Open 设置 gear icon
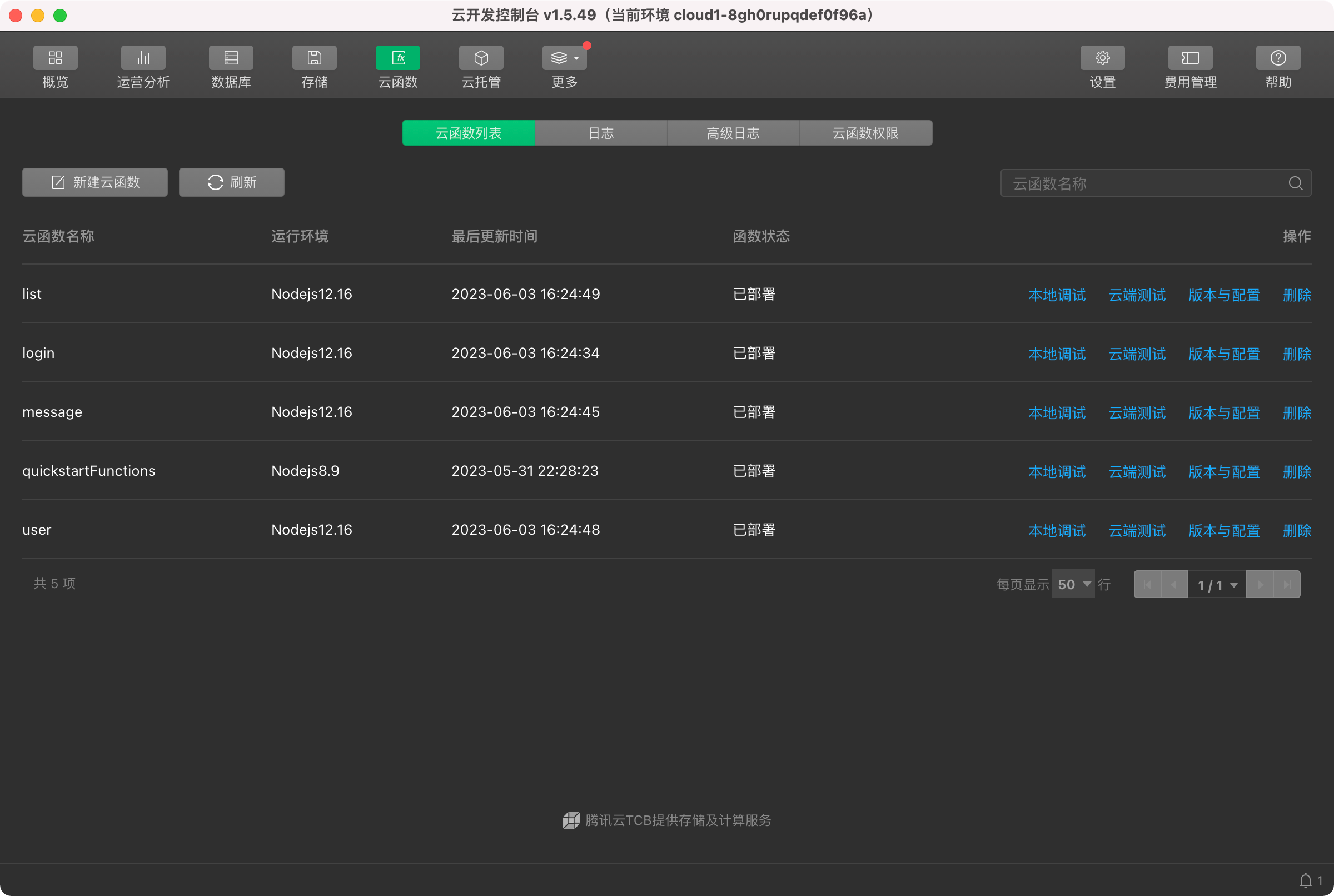The height and width of the screenshot is (896, 1334). tap(1102, 58)
